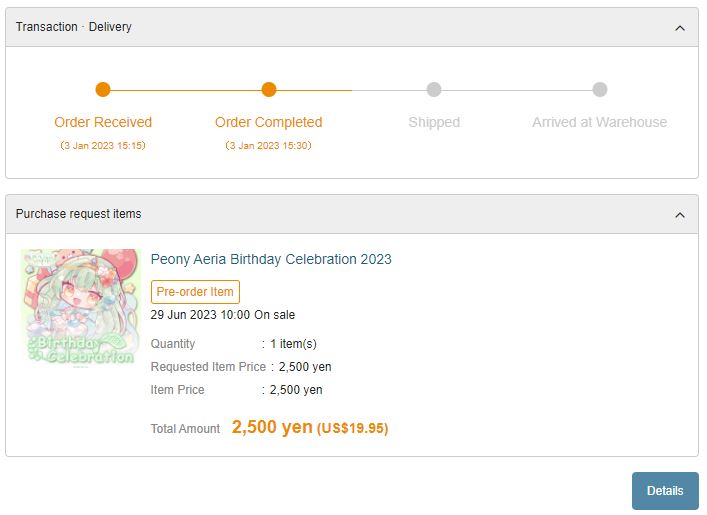707x515 pixels.
Task: Open Peony Aeria Birthday Celebration 2023 link
Action: tap(271, 259)
